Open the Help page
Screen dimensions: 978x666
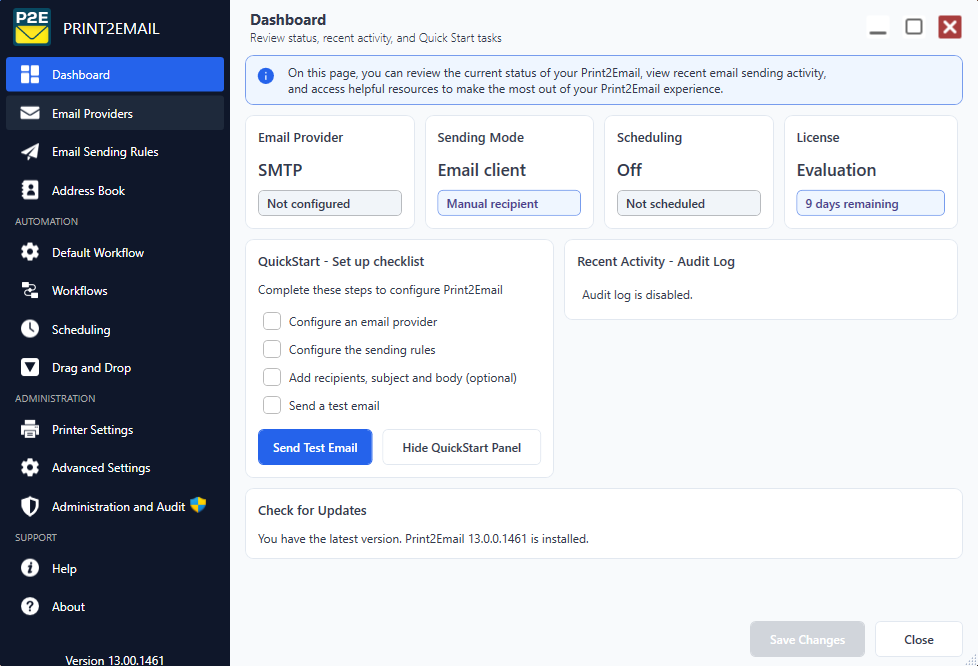(x=115, y=567)
